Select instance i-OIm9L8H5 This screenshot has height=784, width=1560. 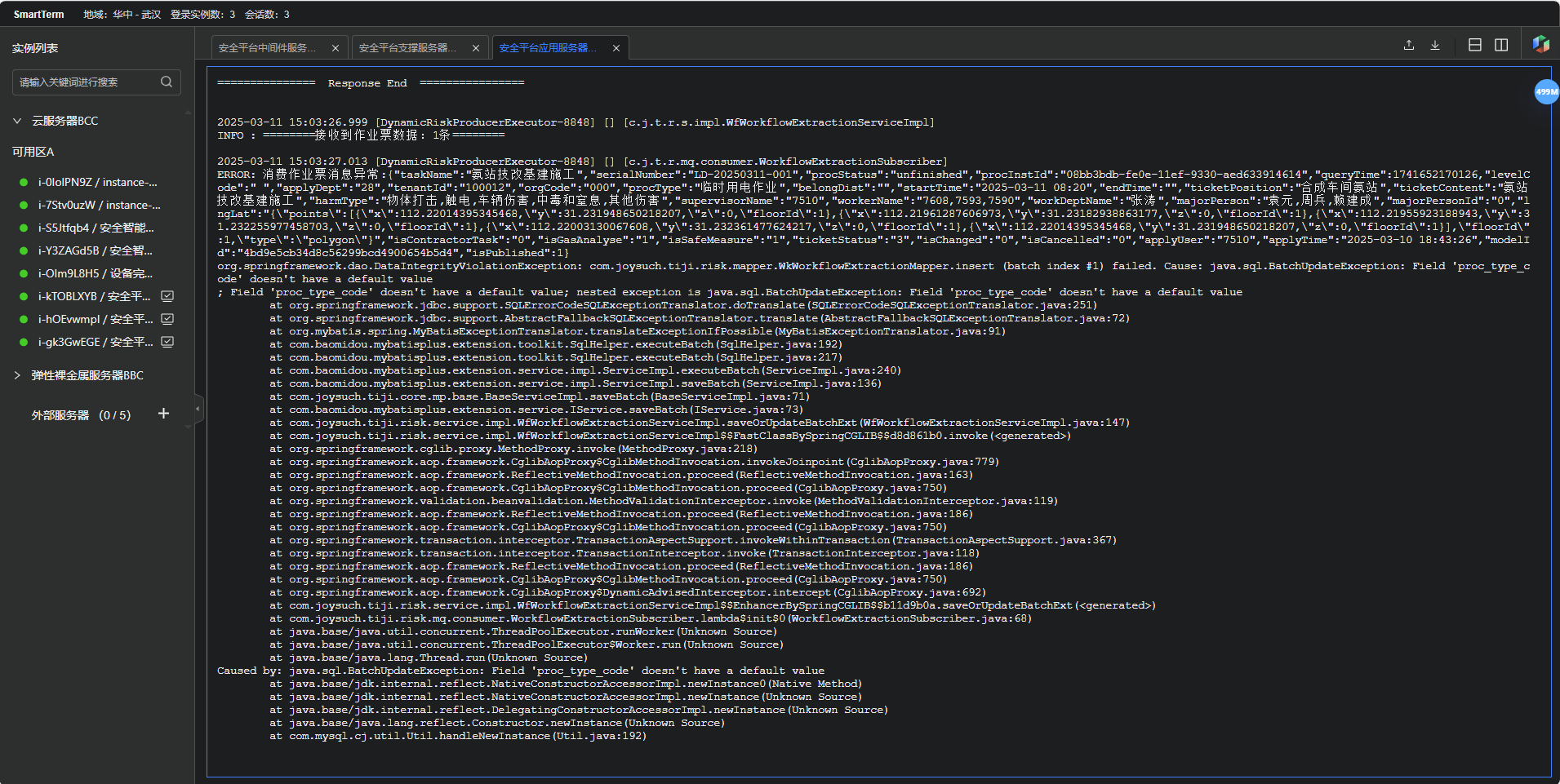point(97,273)
